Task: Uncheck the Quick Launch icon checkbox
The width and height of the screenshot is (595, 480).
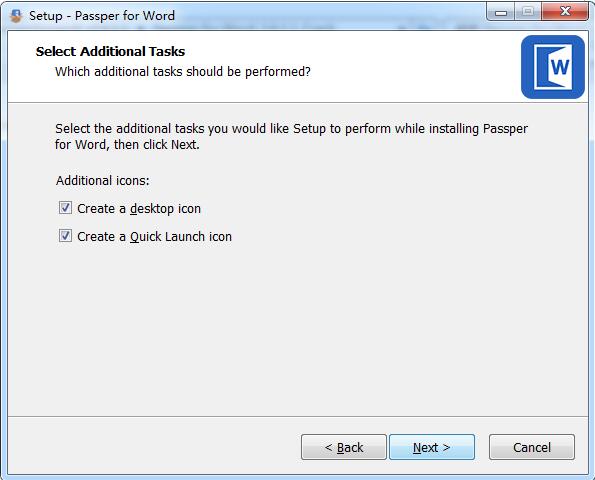Action: click(x=65, y=236)
